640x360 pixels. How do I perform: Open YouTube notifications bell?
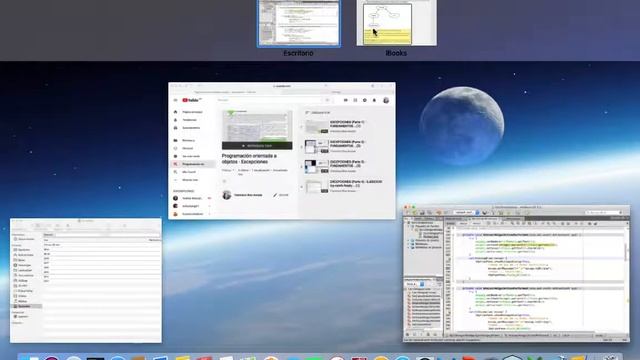click(x=374, y=100)
